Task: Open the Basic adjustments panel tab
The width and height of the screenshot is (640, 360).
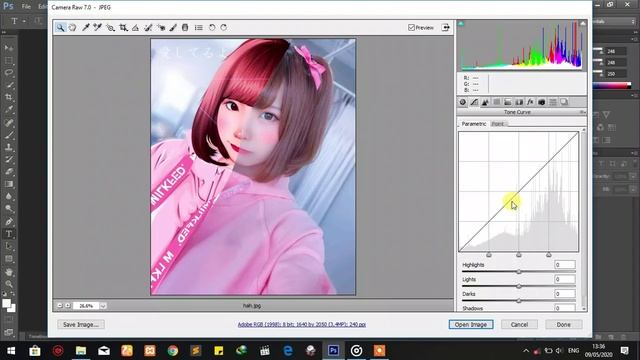Action: click(x=463, y=102)
